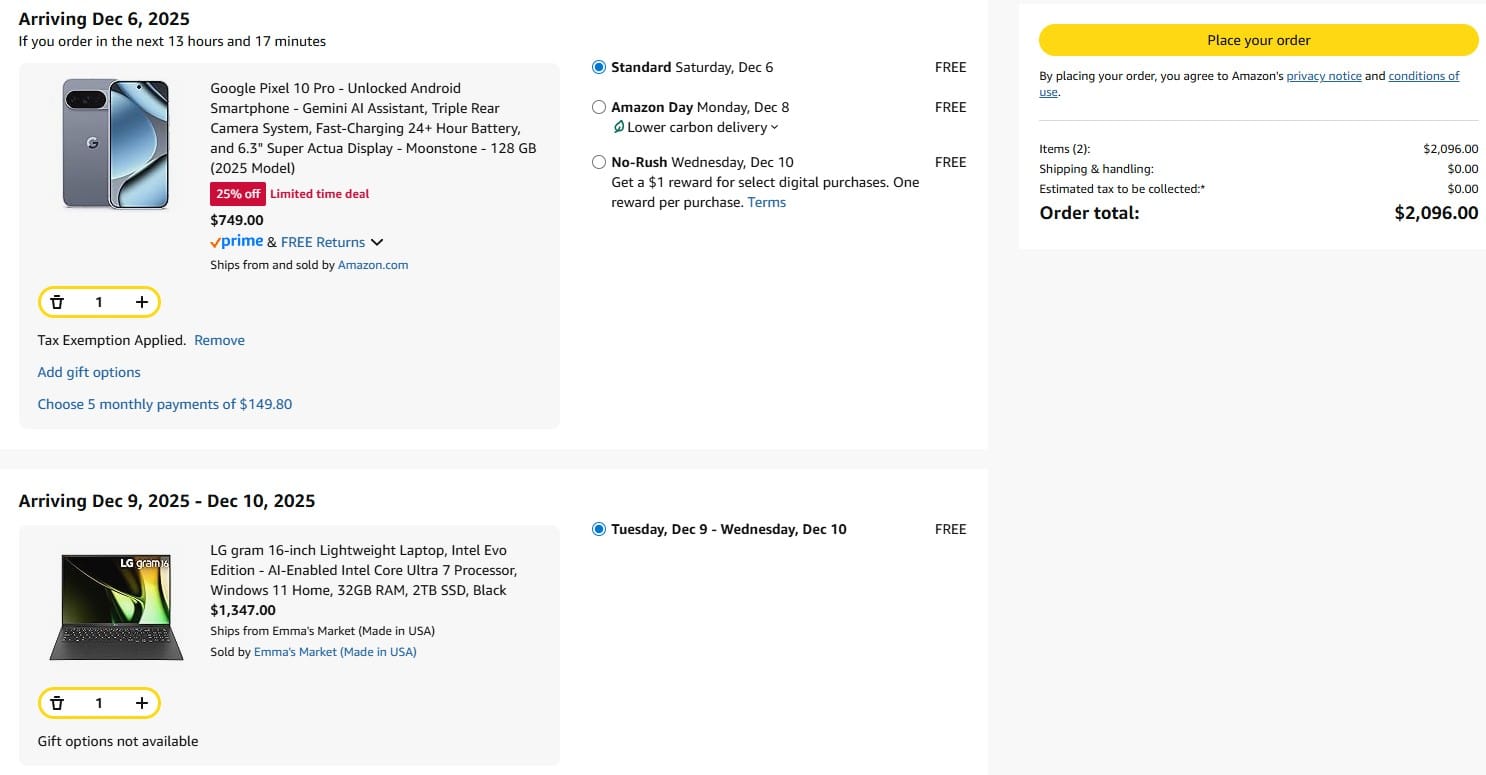Increase Pixel 10 Pro quantity with plus
The width and height of the screenshot is (1486, 775).
click(x=141, y=302)
